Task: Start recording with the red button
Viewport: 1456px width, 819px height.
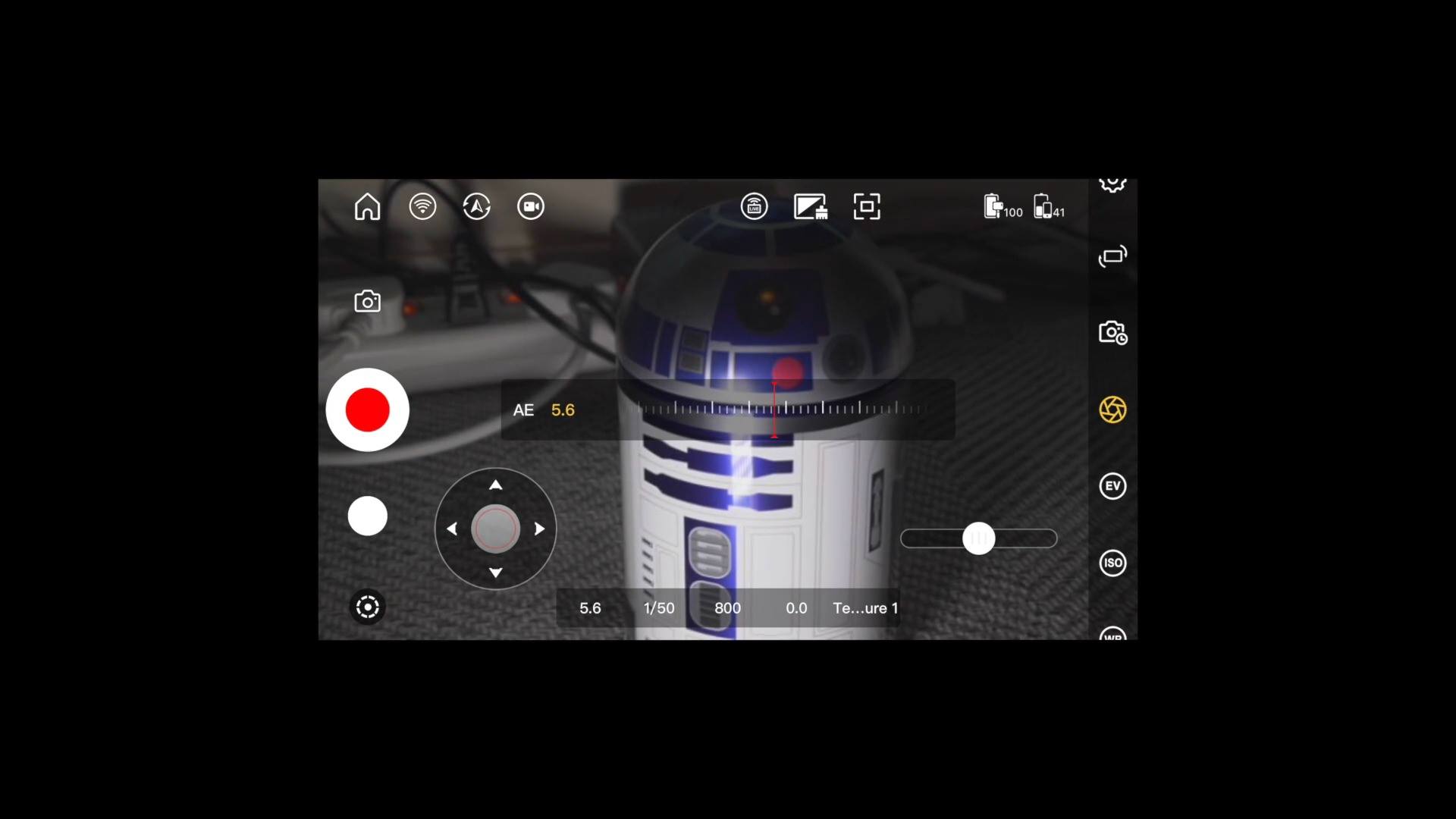Action: pyautogui.click(x=367, y=409)
